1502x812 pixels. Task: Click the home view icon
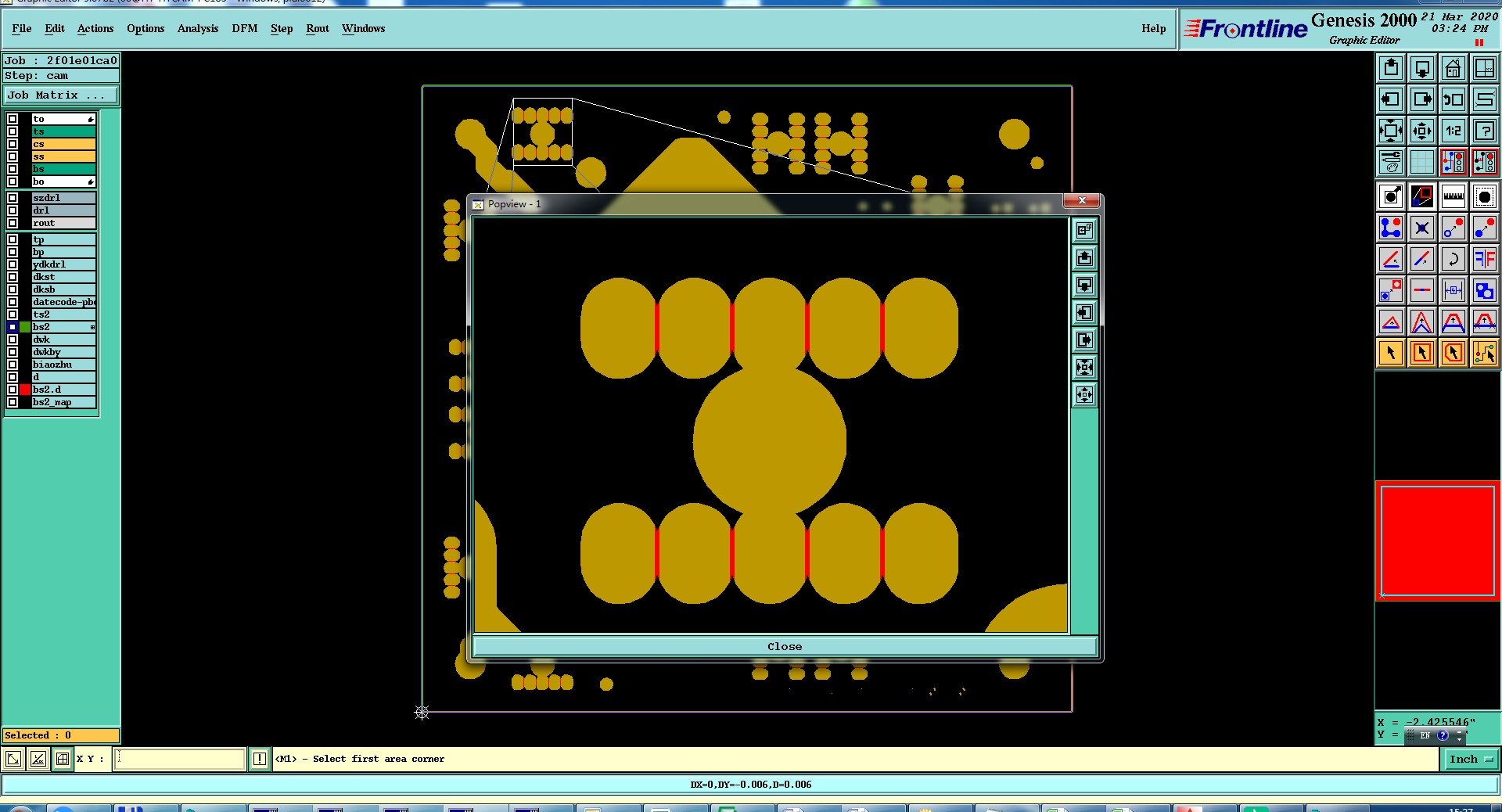click(1453, 68)
